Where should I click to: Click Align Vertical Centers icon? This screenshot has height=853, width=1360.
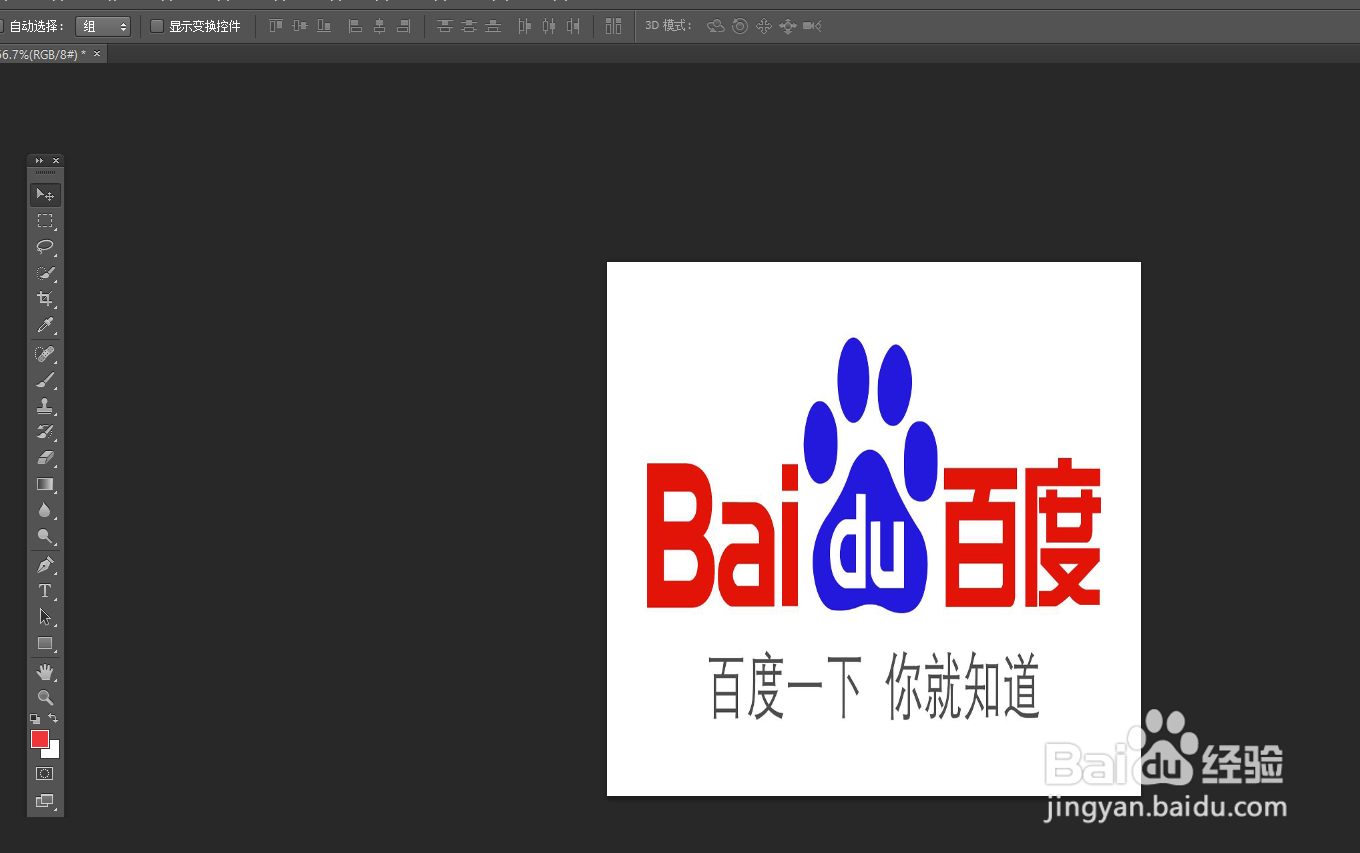click(x=300, y=26)
